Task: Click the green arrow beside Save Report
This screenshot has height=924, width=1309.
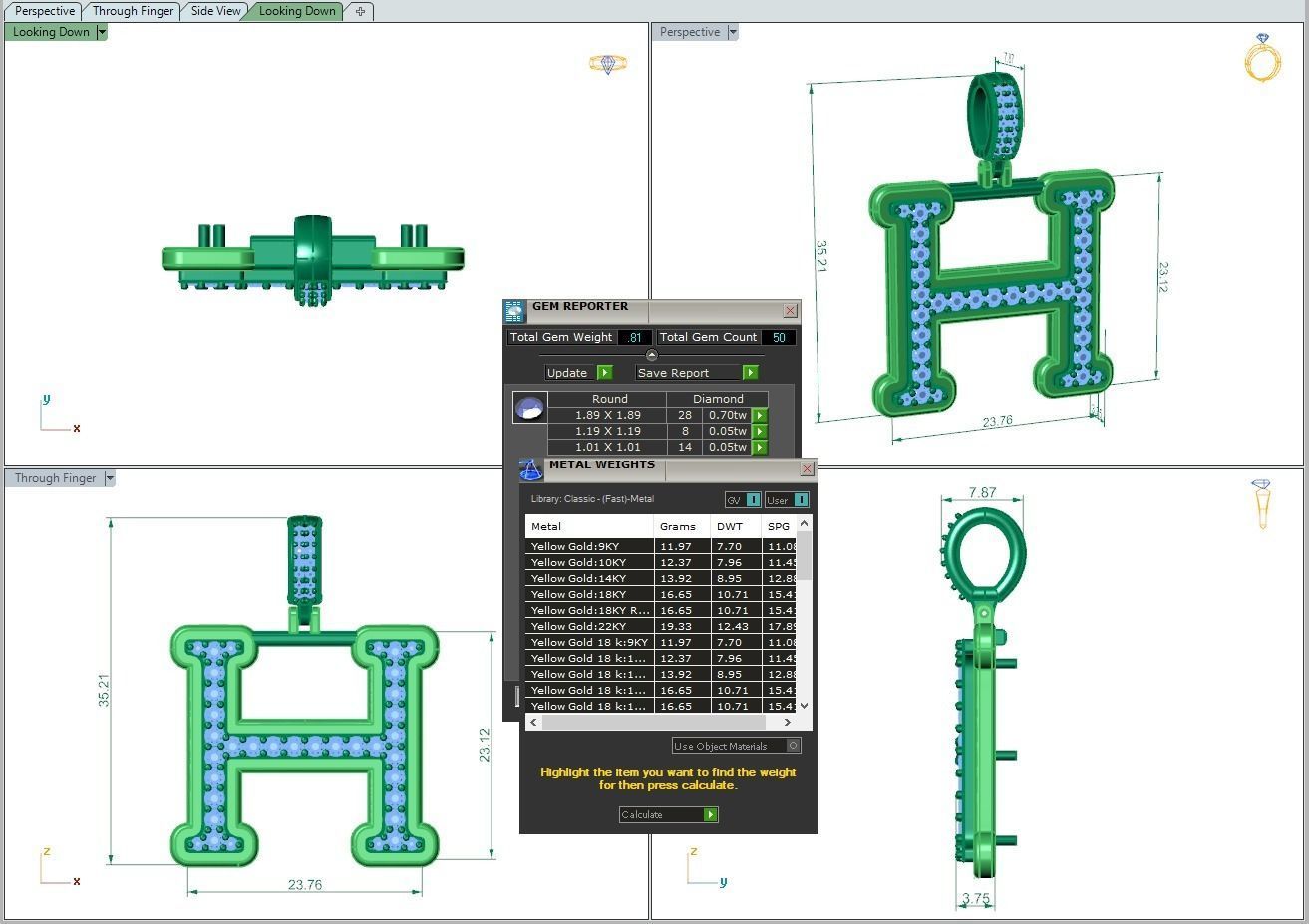Action: 750,373
